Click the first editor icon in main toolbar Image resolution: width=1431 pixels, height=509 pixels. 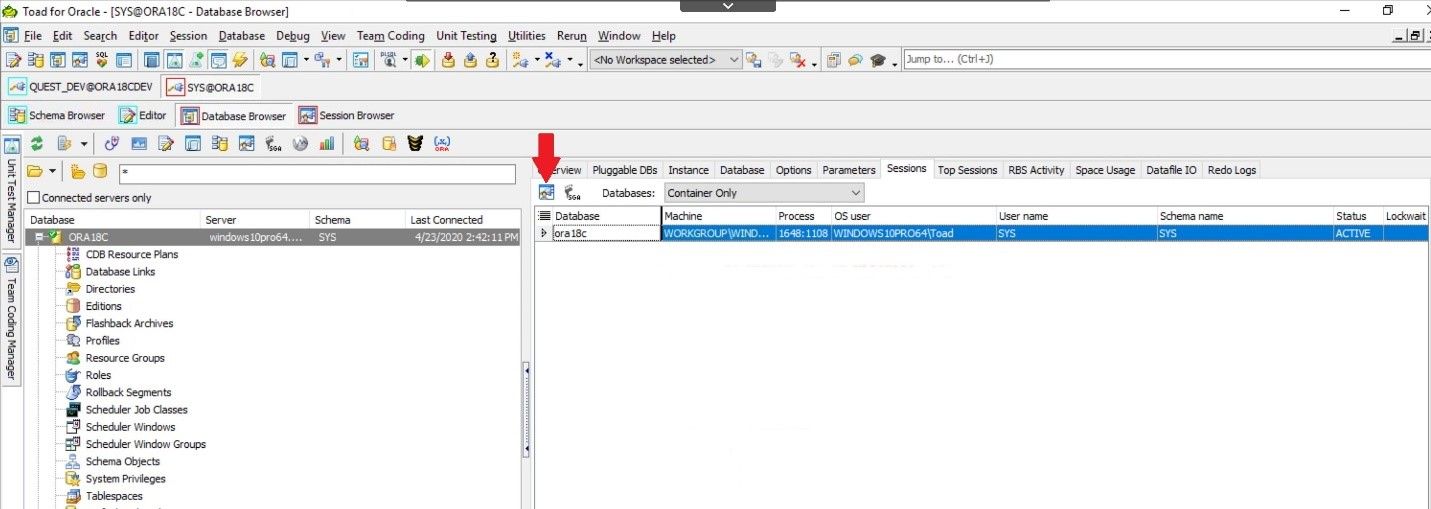(14, 60)
